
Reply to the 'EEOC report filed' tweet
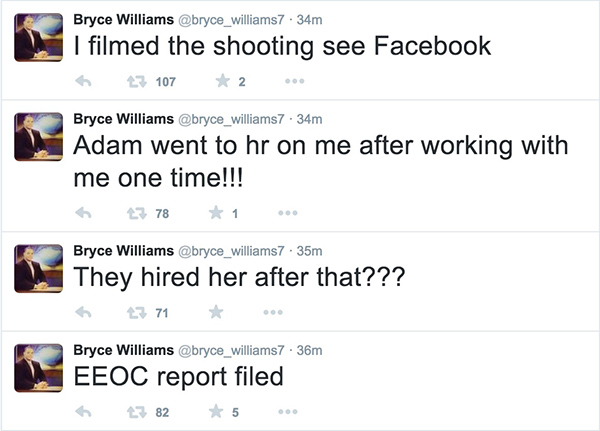click(86, 411)
